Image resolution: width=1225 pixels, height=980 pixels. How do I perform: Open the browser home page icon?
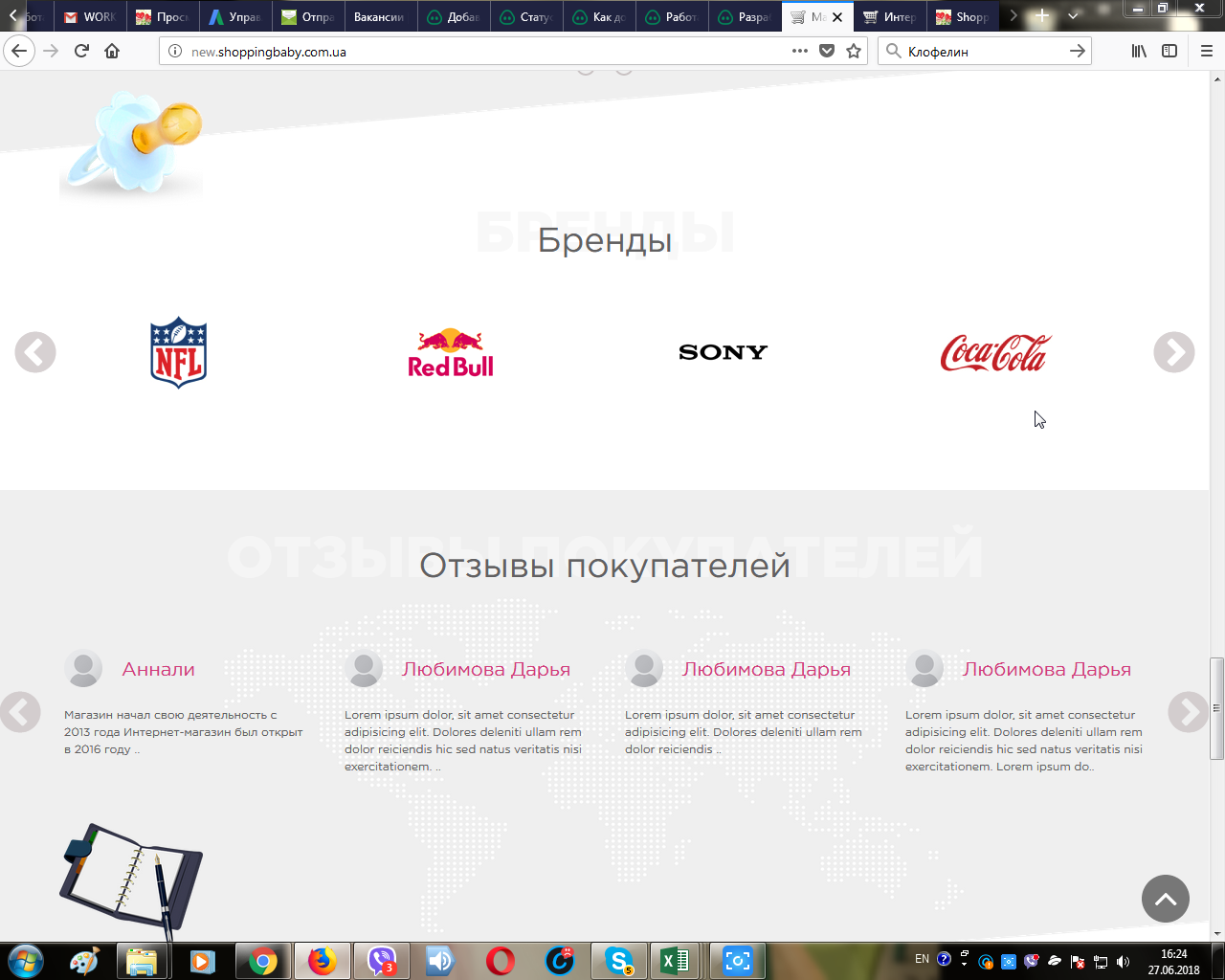pos(112,51)
